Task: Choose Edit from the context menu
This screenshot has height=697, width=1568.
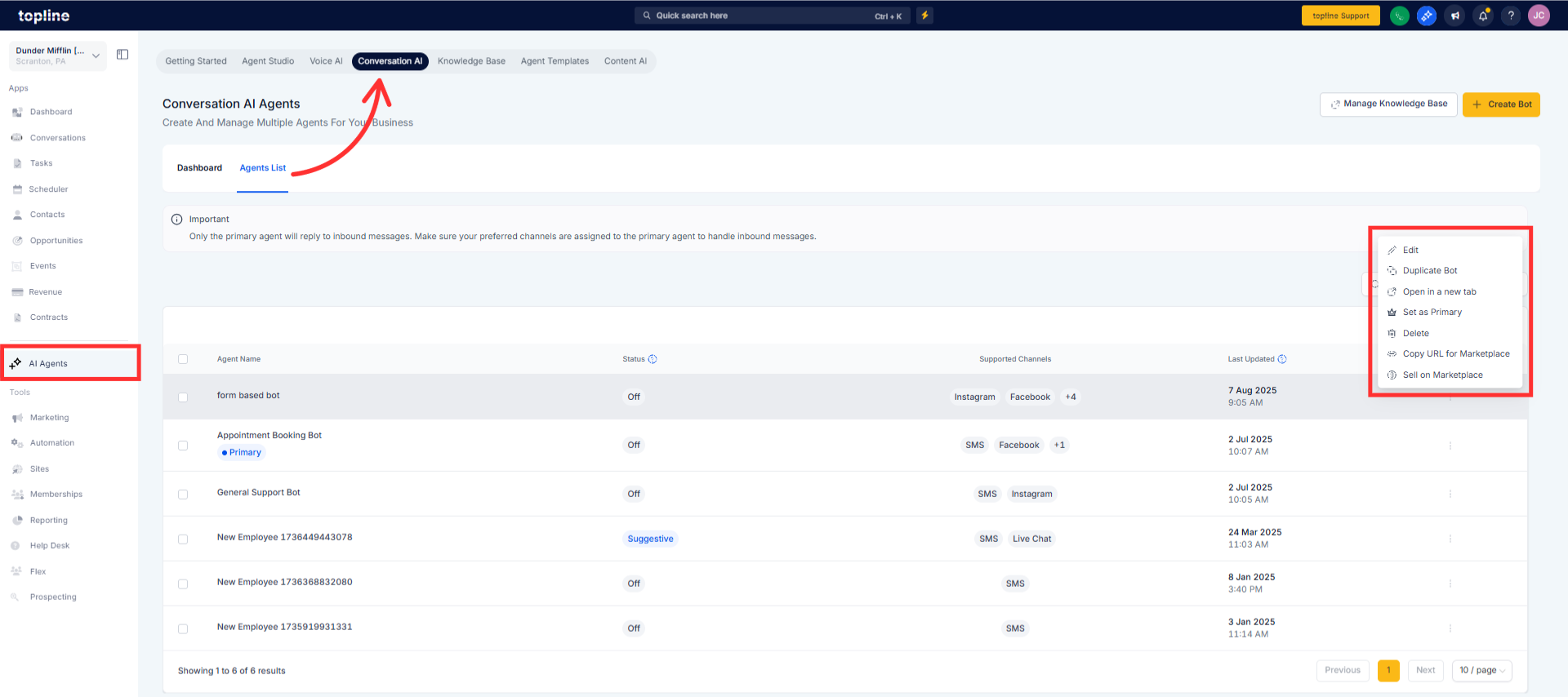Action: [x=1450, y=251]
